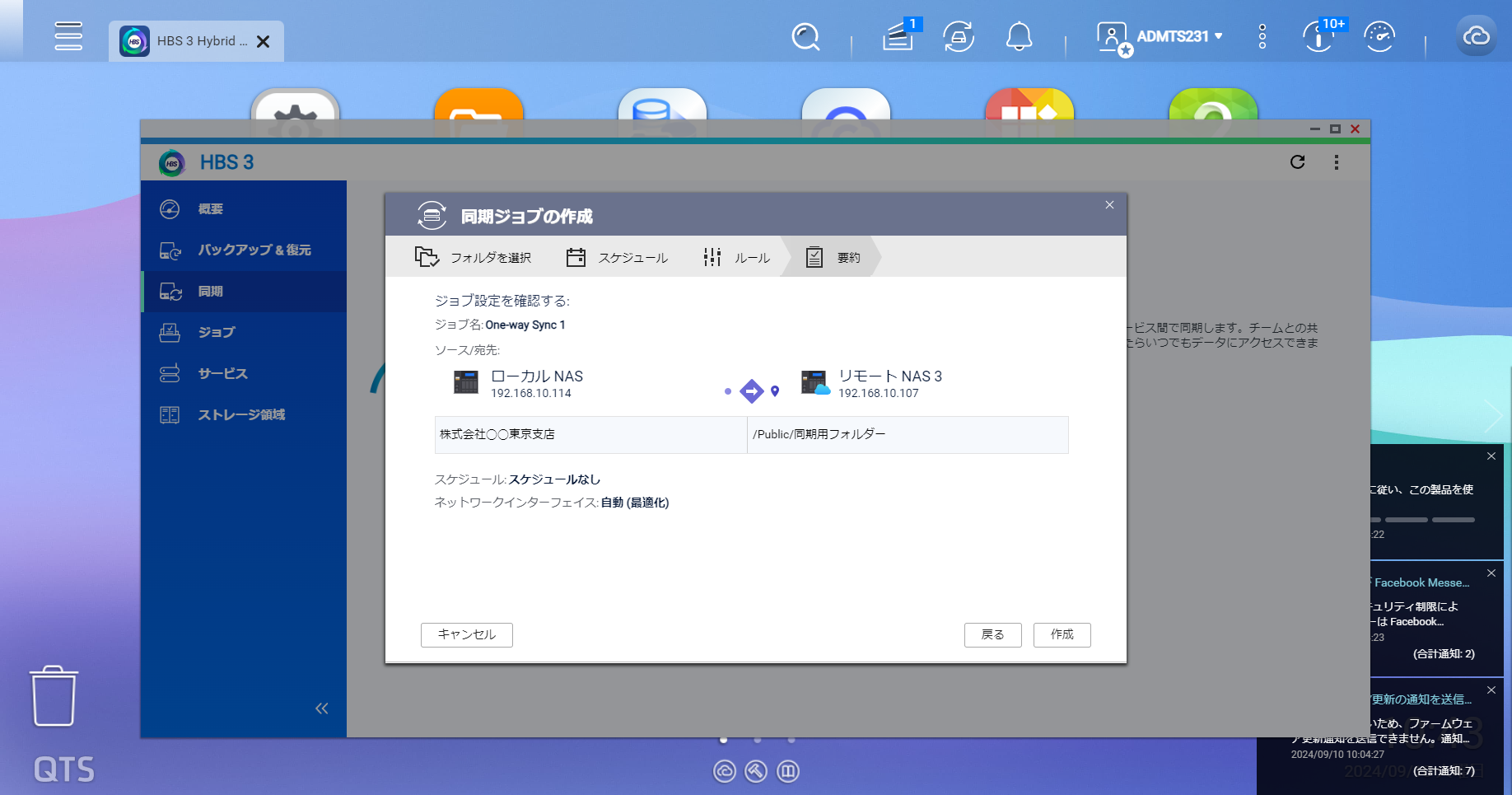Open the dashboard gauge icon
This screenshot has height=795, width=1512.
coord(1379,37)
